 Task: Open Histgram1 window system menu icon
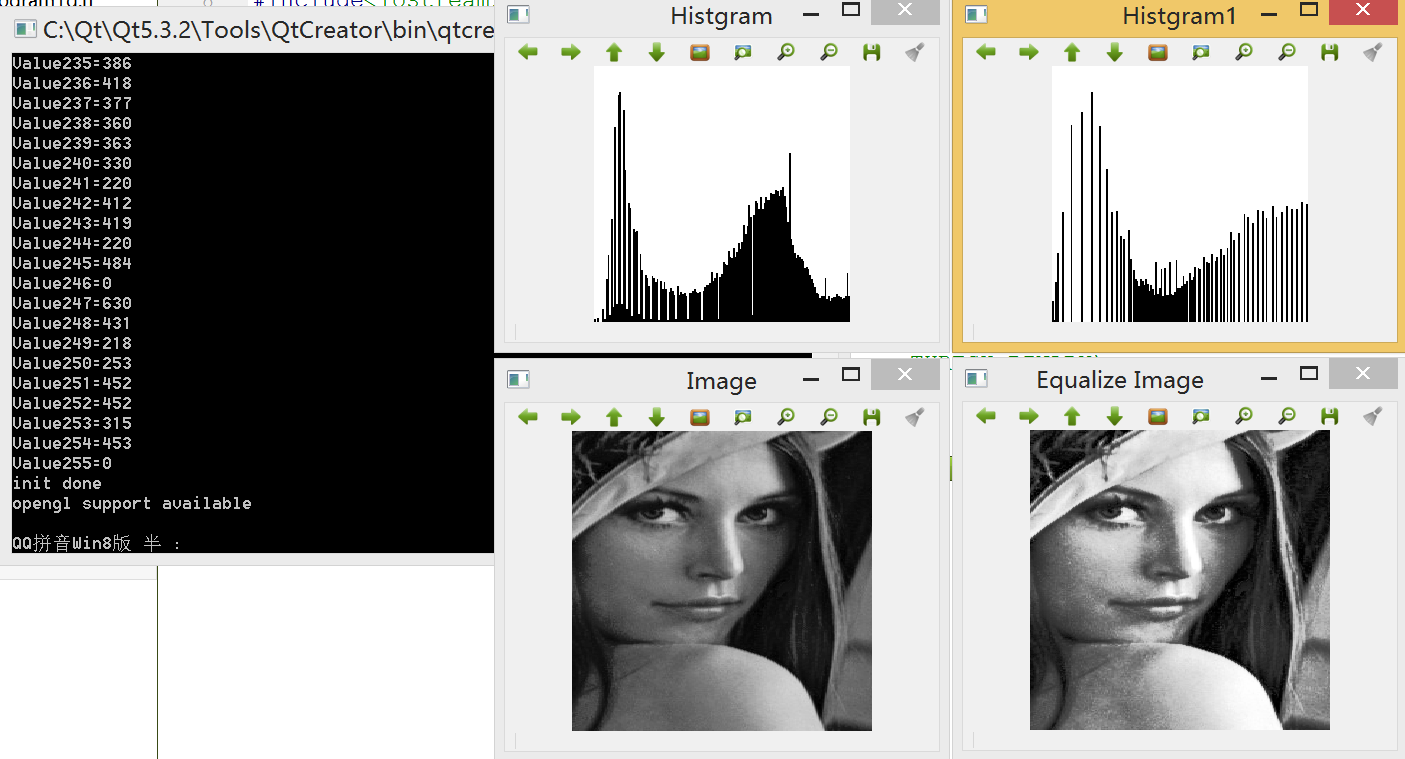pyautogui.click(x=976, y=15)
